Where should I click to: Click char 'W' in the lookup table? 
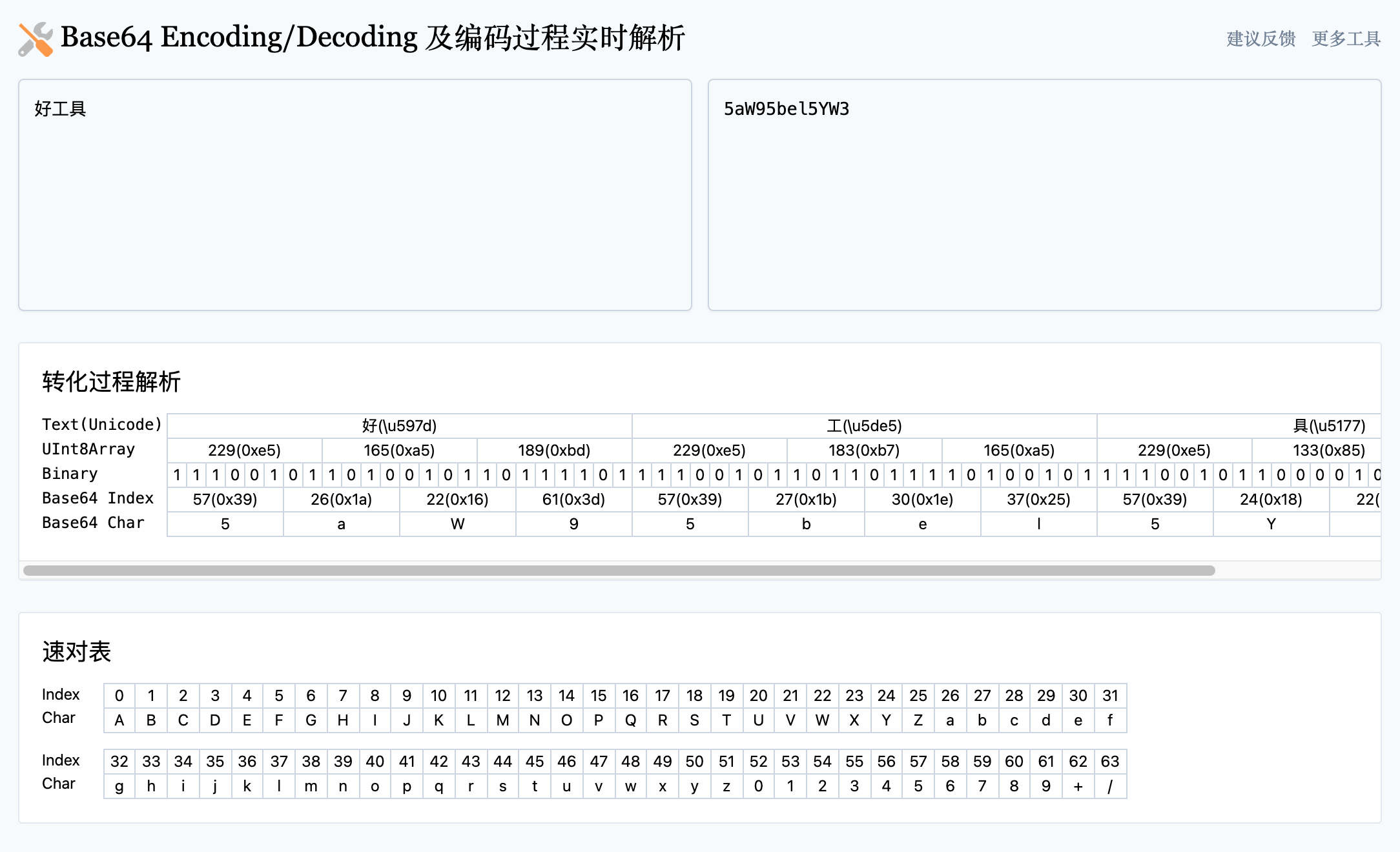tap(823, 720)
